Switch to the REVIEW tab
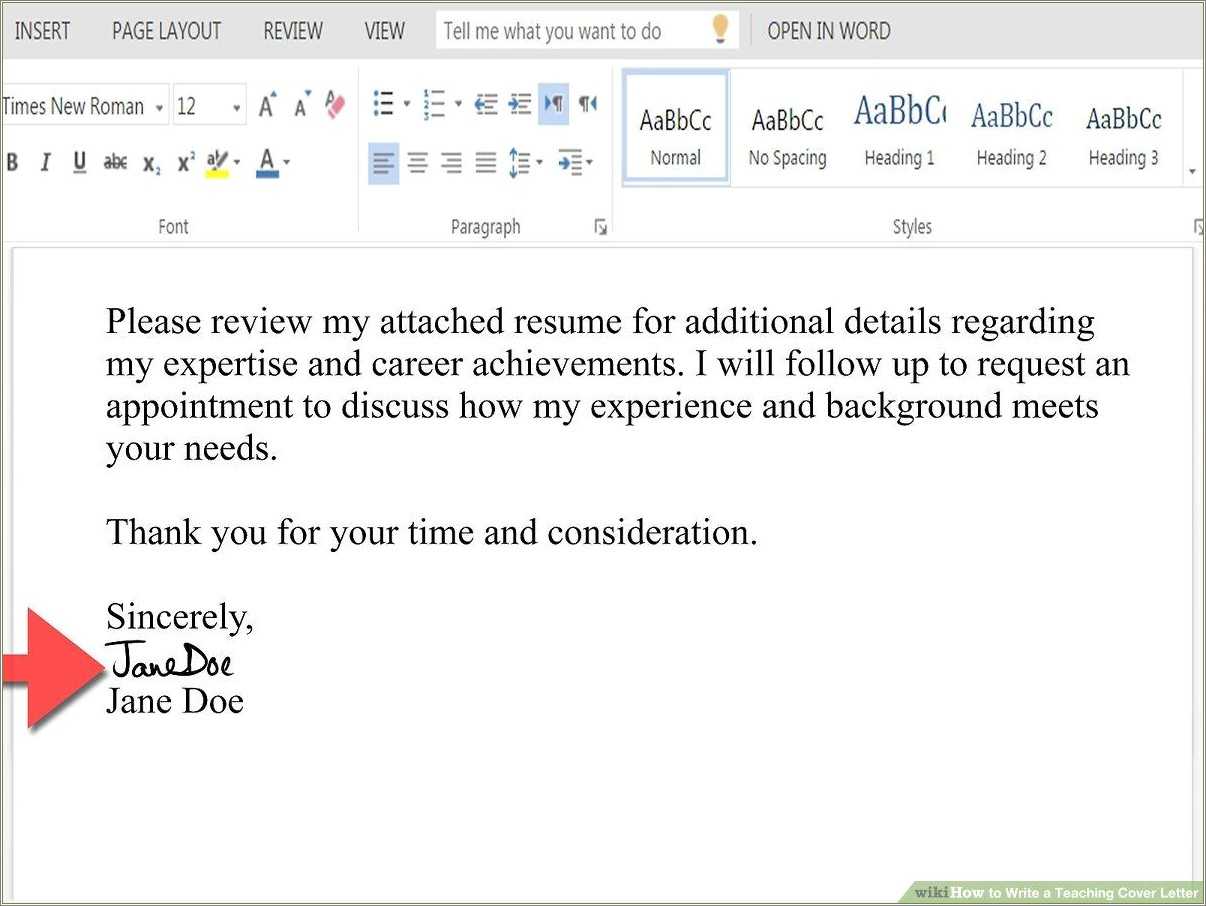 [292, 31]
